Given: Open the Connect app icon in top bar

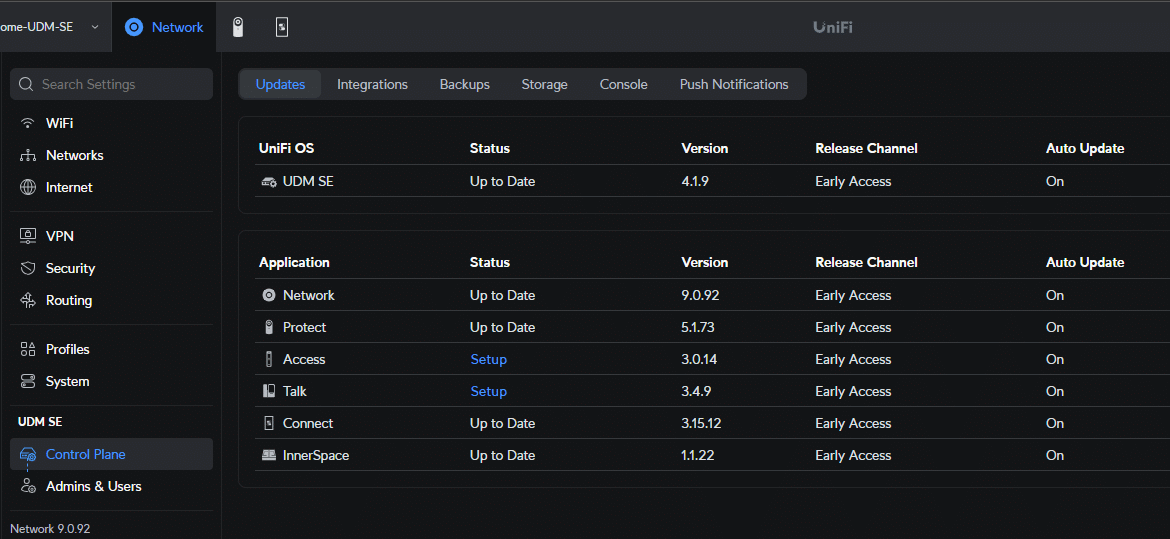Looking at the screenshot, I should tap(282, 28).
